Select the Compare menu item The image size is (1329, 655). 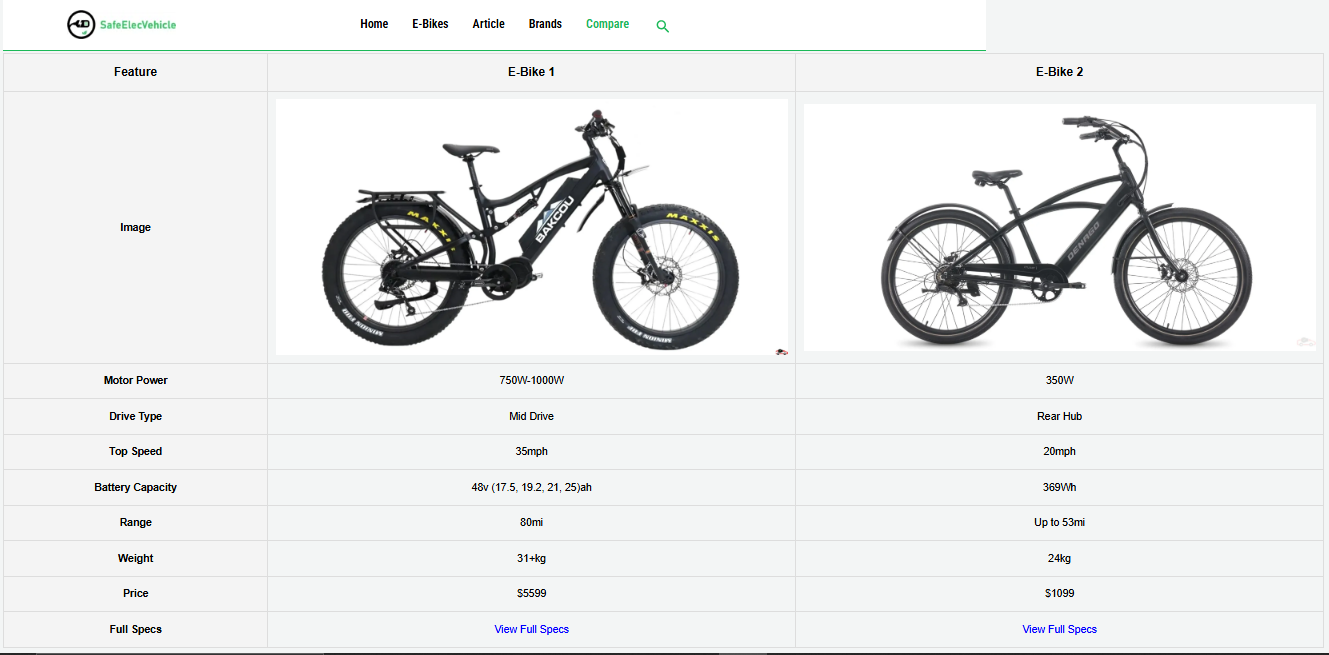coord(607,24)
